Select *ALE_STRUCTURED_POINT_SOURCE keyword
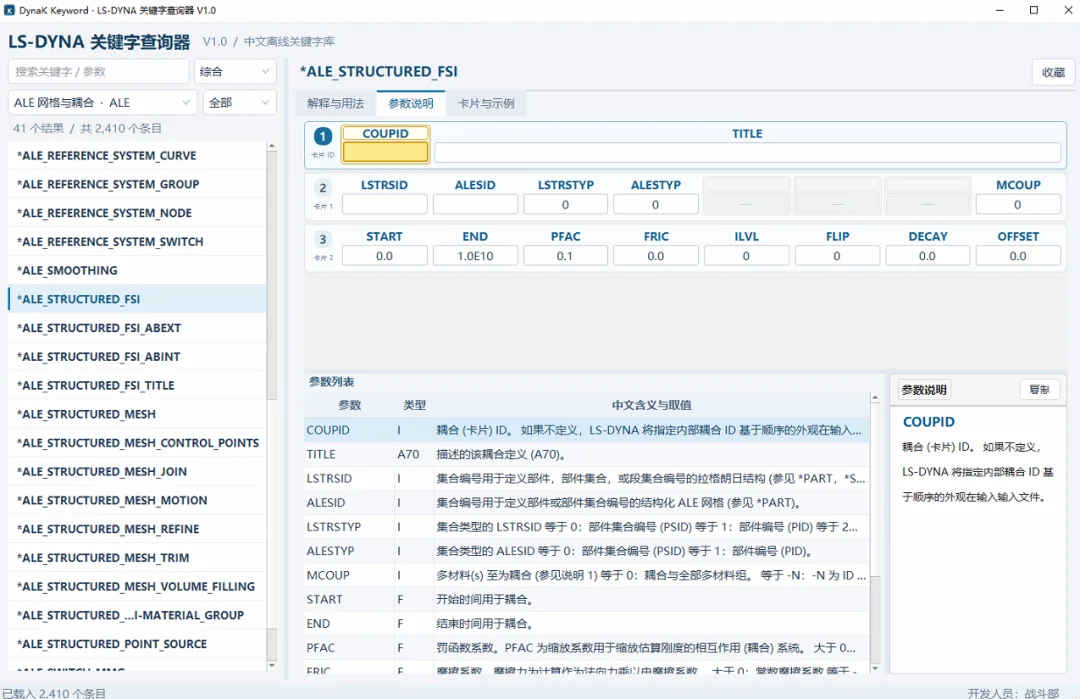 (137, 644)
